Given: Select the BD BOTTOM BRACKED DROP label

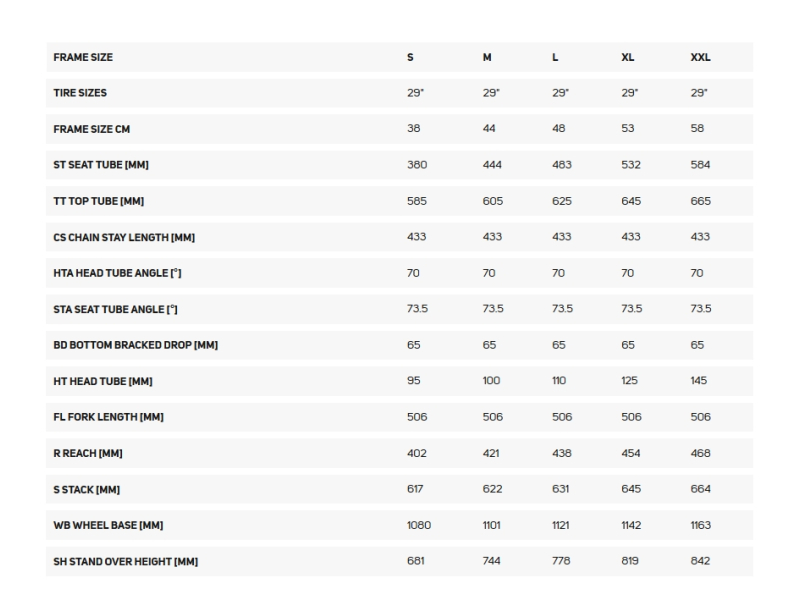Looking at the screenshot, I should (136, 345).
